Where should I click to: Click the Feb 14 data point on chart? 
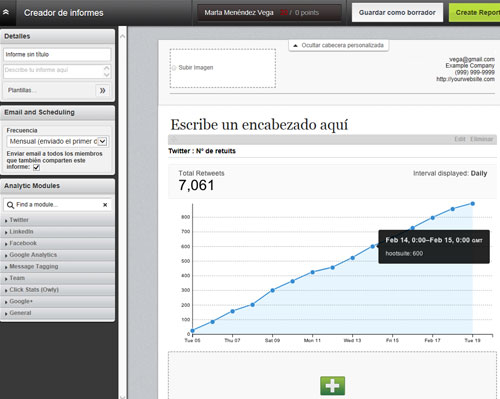click(x=373, y=246)
